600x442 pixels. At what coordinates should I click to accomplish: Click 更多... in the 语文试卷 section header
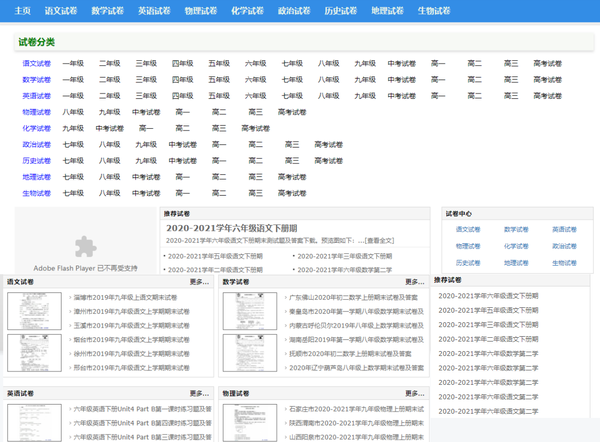point(199,282)
